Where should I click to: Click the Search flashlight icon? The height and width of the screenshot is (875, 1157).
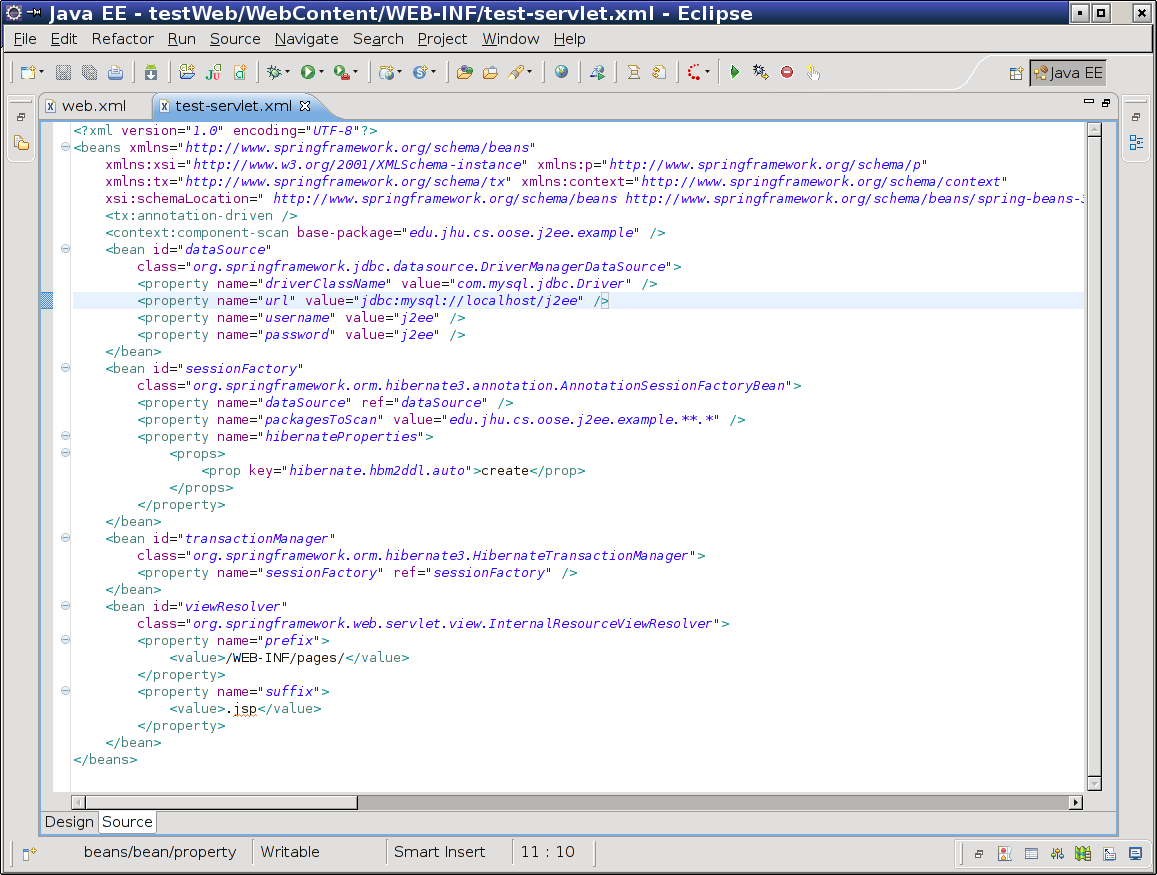[x=516, y=72]
